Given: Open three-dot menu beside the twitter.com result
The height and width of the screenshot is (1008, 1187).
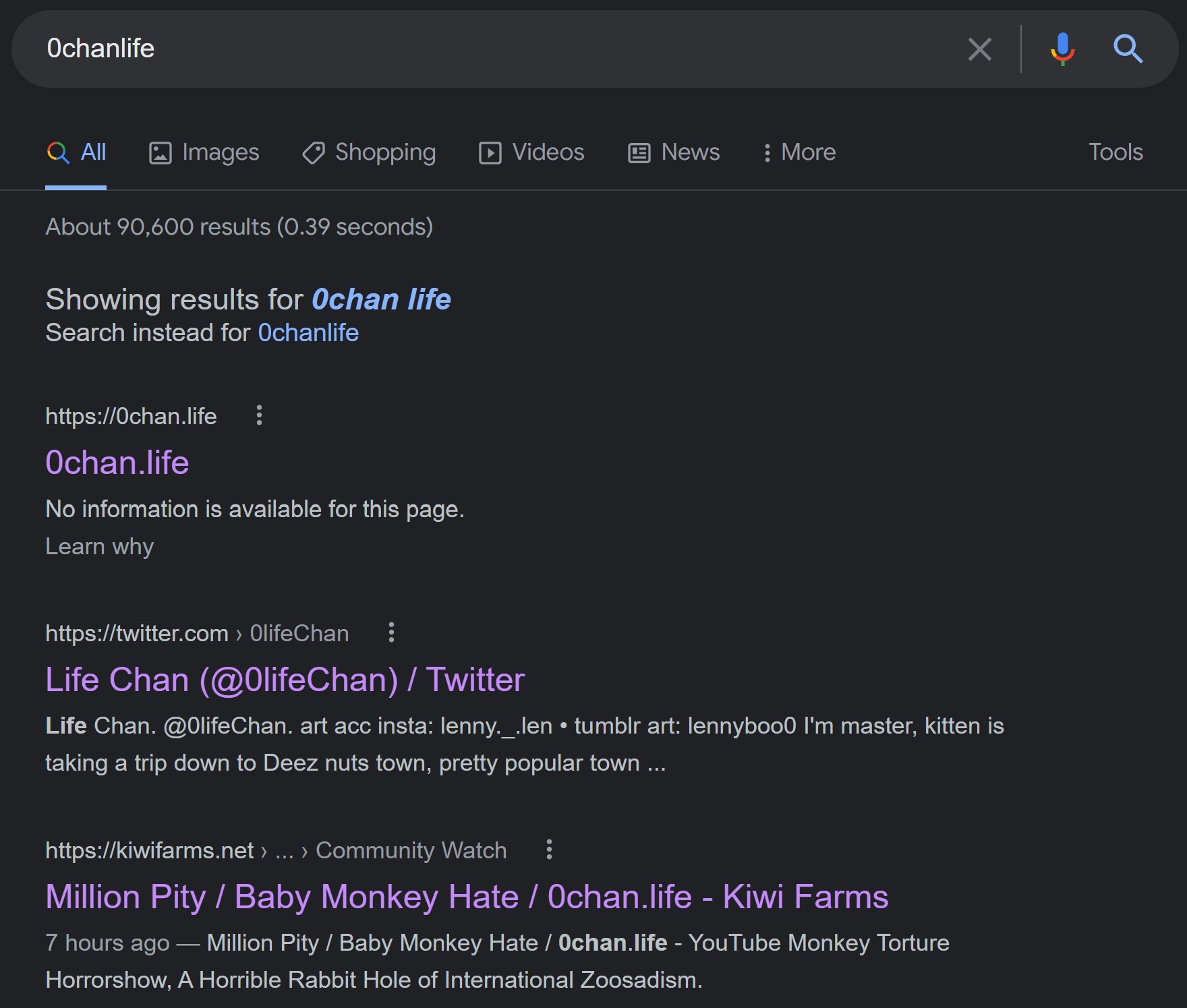Looking at the screenshot, I should click(x=391, y=632).
